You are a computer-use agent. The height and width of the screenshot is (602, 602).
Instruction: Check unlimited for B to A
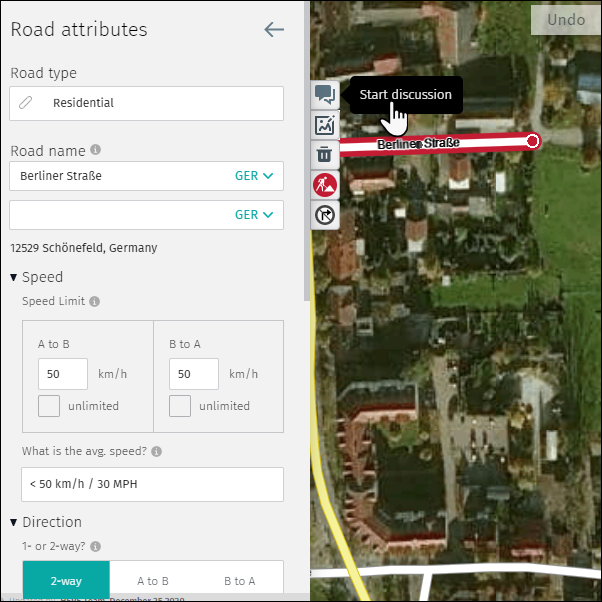[180, 406]
